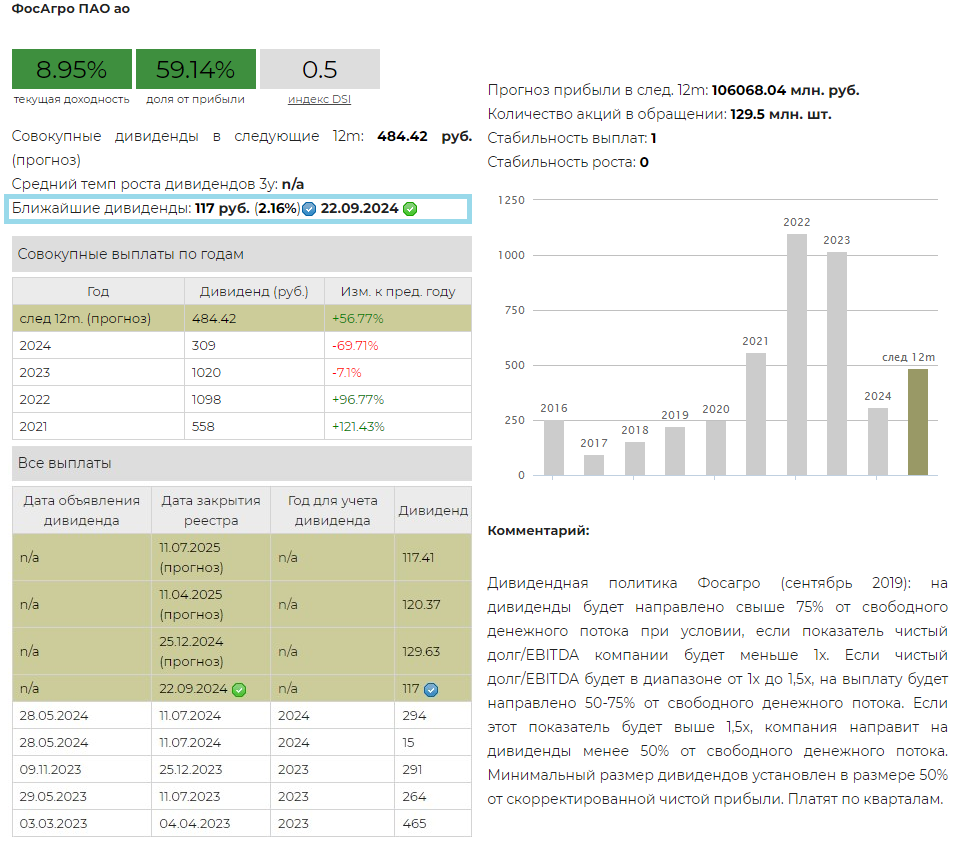This screenshot has height=845, width=965.
Task: Click 'Изм. к пред. году' column header
Action: (398, 292)
